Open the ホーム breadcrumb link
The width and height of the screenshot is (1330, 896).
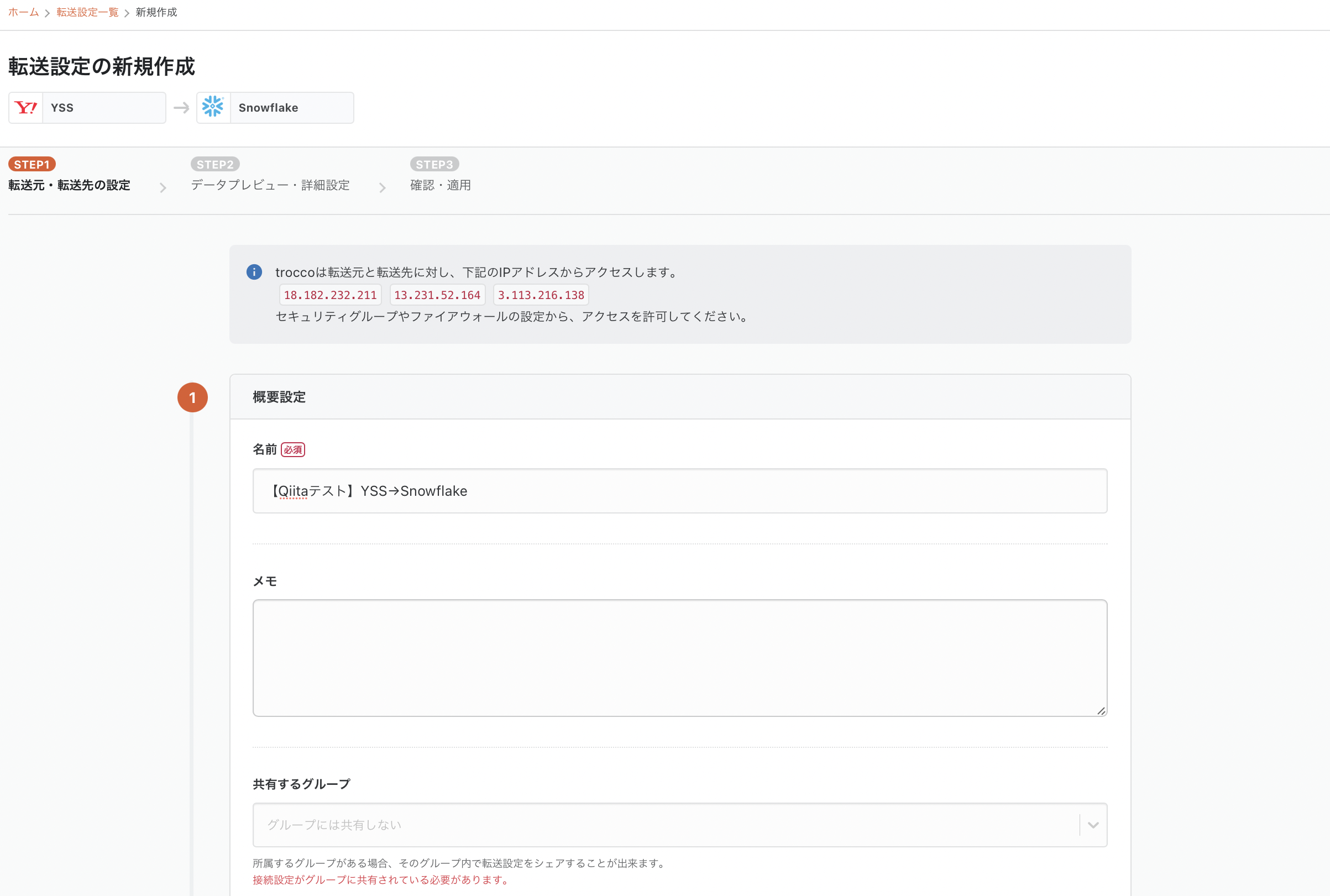tap(23, 13)
